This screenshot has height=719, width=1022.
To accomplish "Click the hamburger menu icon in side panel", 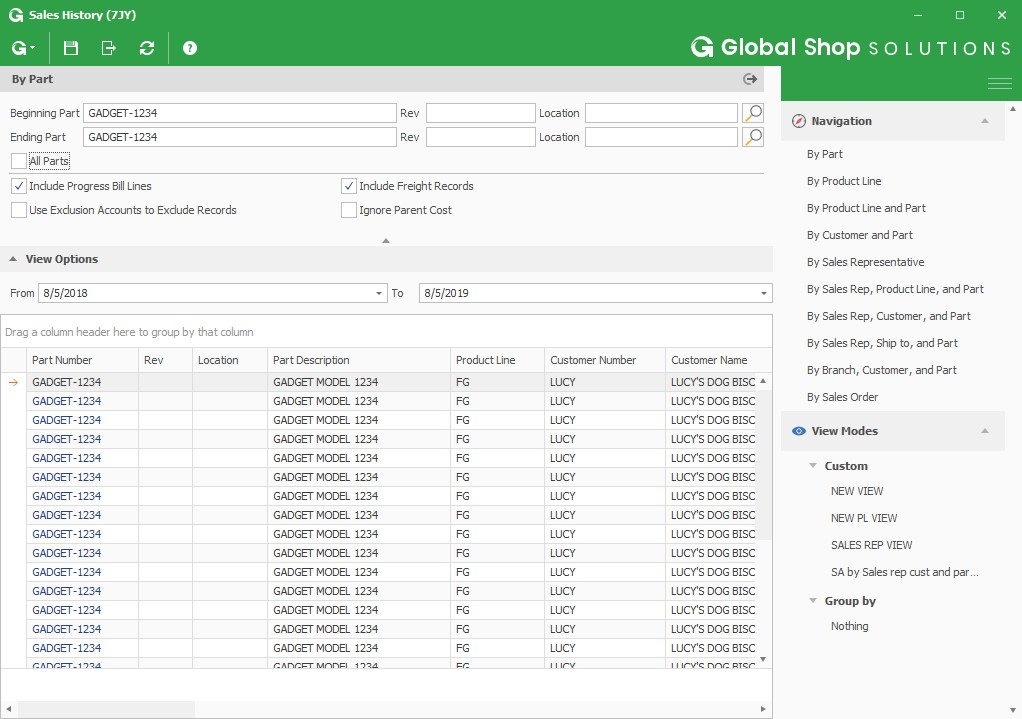I will click(999, 83).
